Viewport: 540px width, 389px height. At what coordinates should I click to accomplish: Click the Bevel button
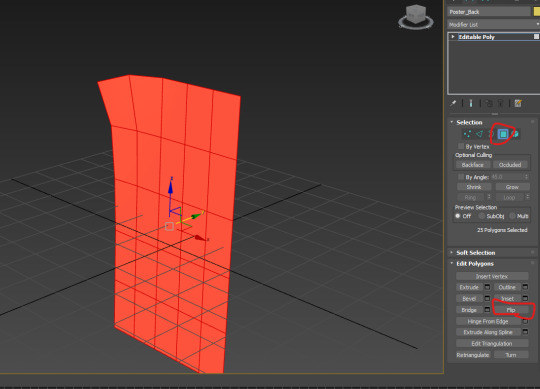click(469, 298)
